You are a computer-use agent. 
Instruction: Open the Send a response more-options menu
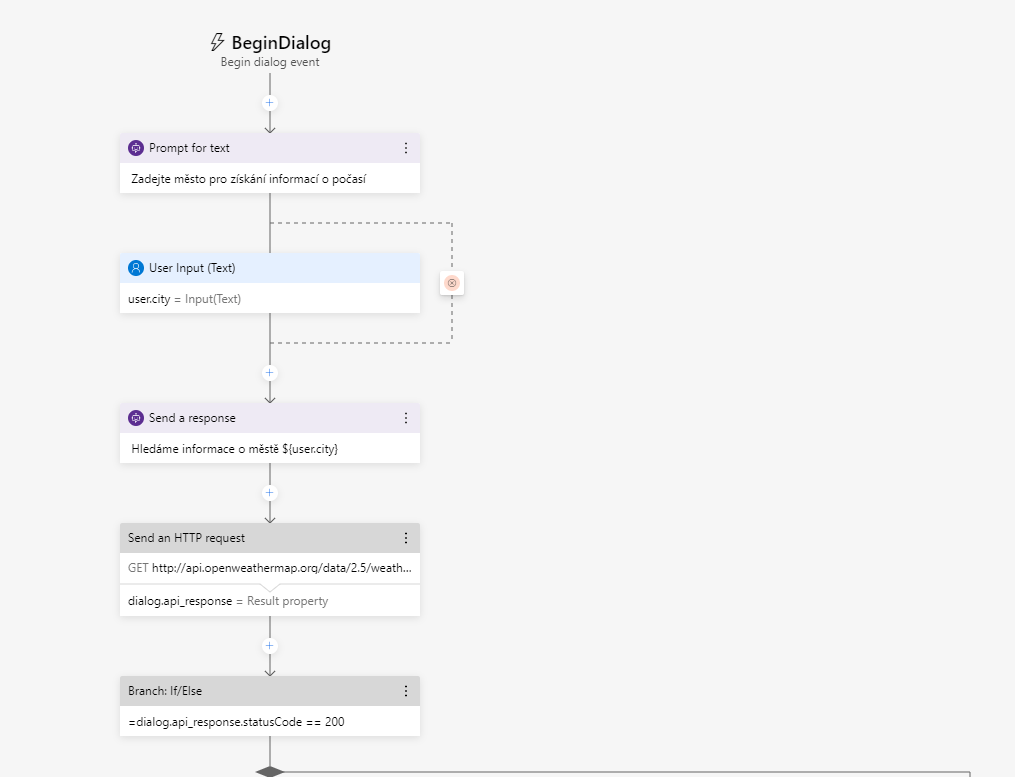point(406,418)
